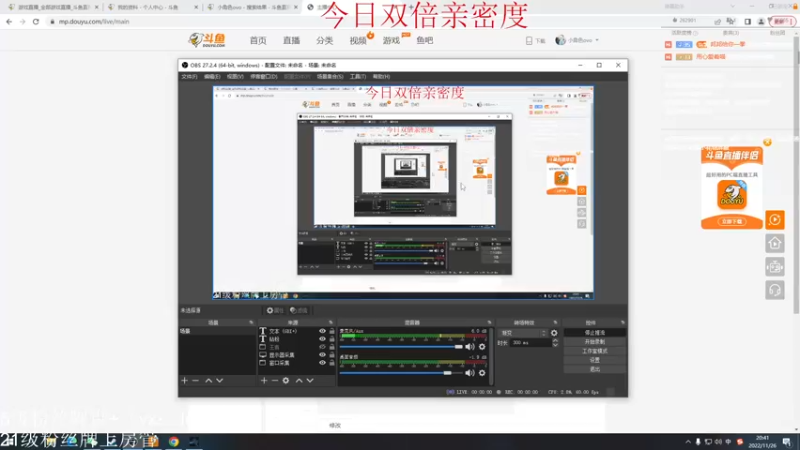
Task: Click the 开始录制 start recording button
Action: coord(595,342)
